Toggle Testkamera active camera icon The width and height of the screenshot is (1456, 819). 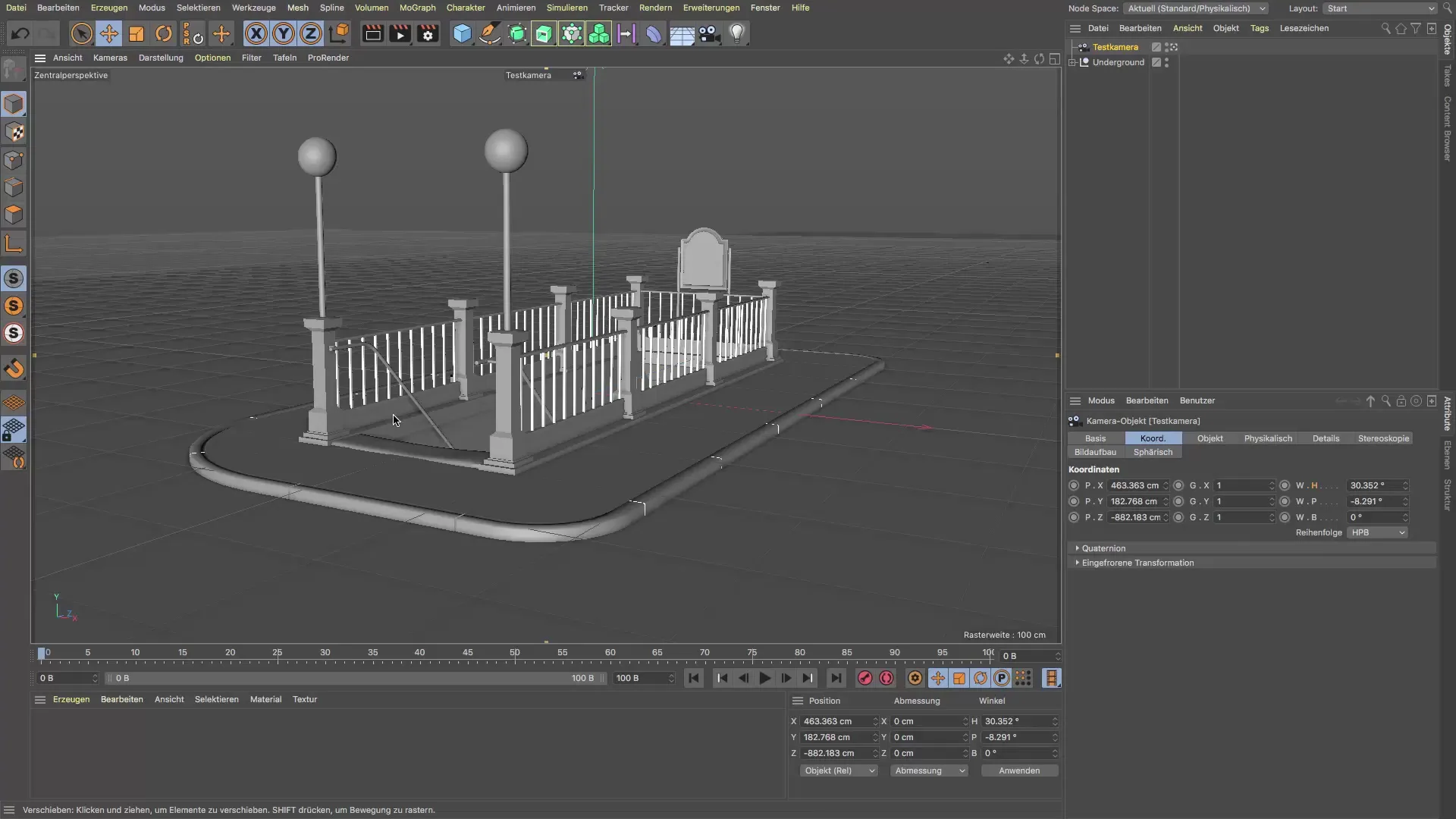point(1172,47)
